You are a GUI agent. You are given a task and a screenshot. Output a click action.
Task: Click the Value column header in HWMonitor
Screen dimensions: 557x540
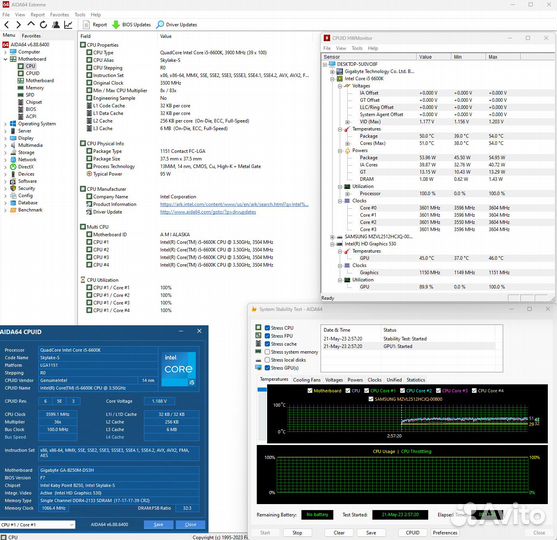coord(433,57)
